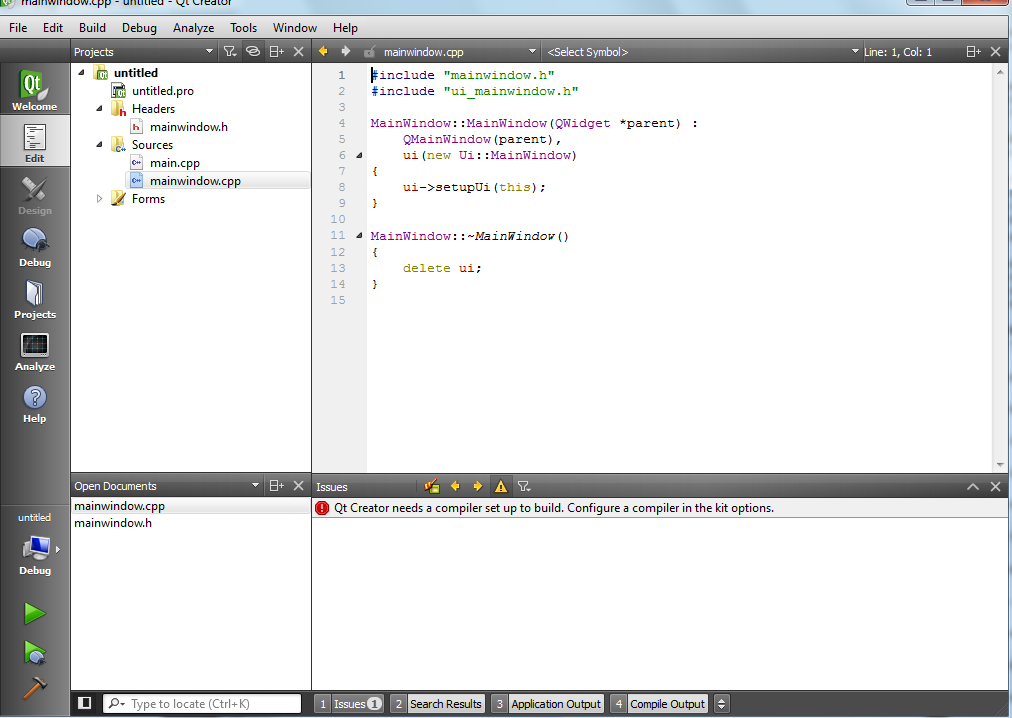1012x718 pixels.
Task: Click the file writable lock icon
Action: (x=369, y=52)
